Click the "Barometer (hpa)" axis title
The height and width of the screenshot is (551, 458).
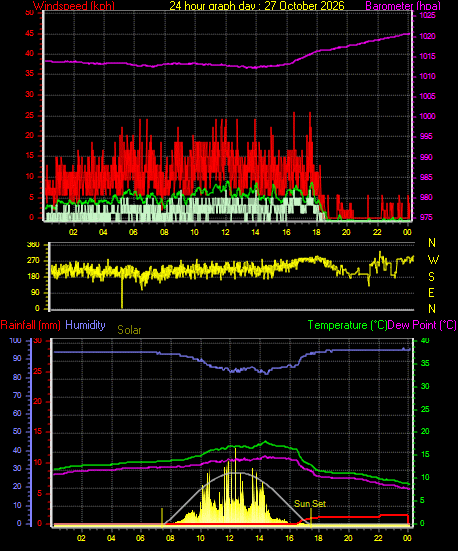click(x=403, y=6)
